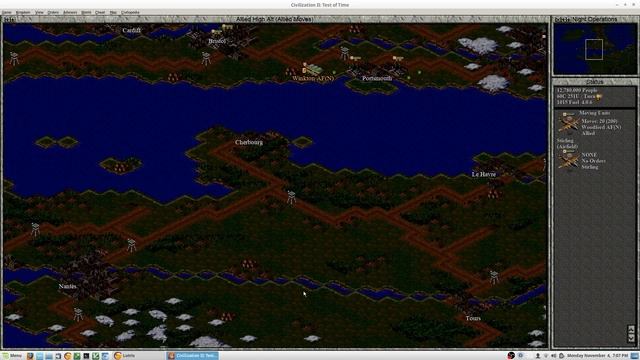Image resolution: width=640 pixels, height=360 pixels.
Task: Click the taskbar clock showing Monday November 4
Action: tap(597, 356)
